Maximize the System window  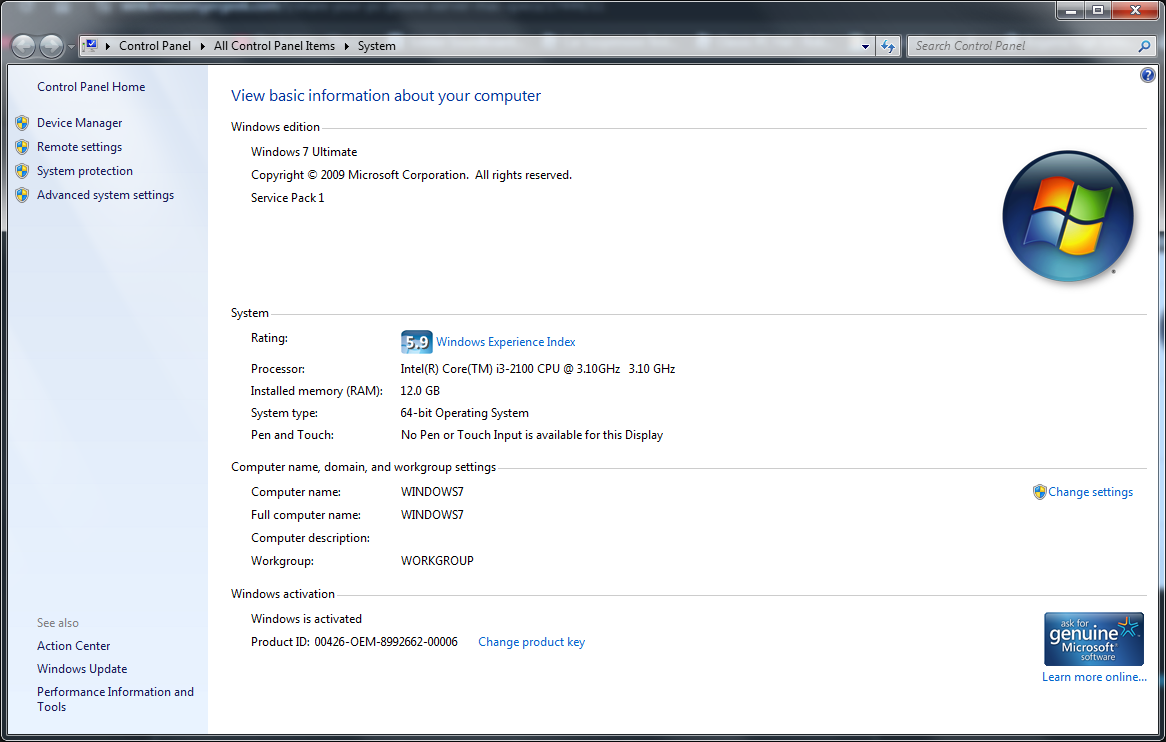1098,10
